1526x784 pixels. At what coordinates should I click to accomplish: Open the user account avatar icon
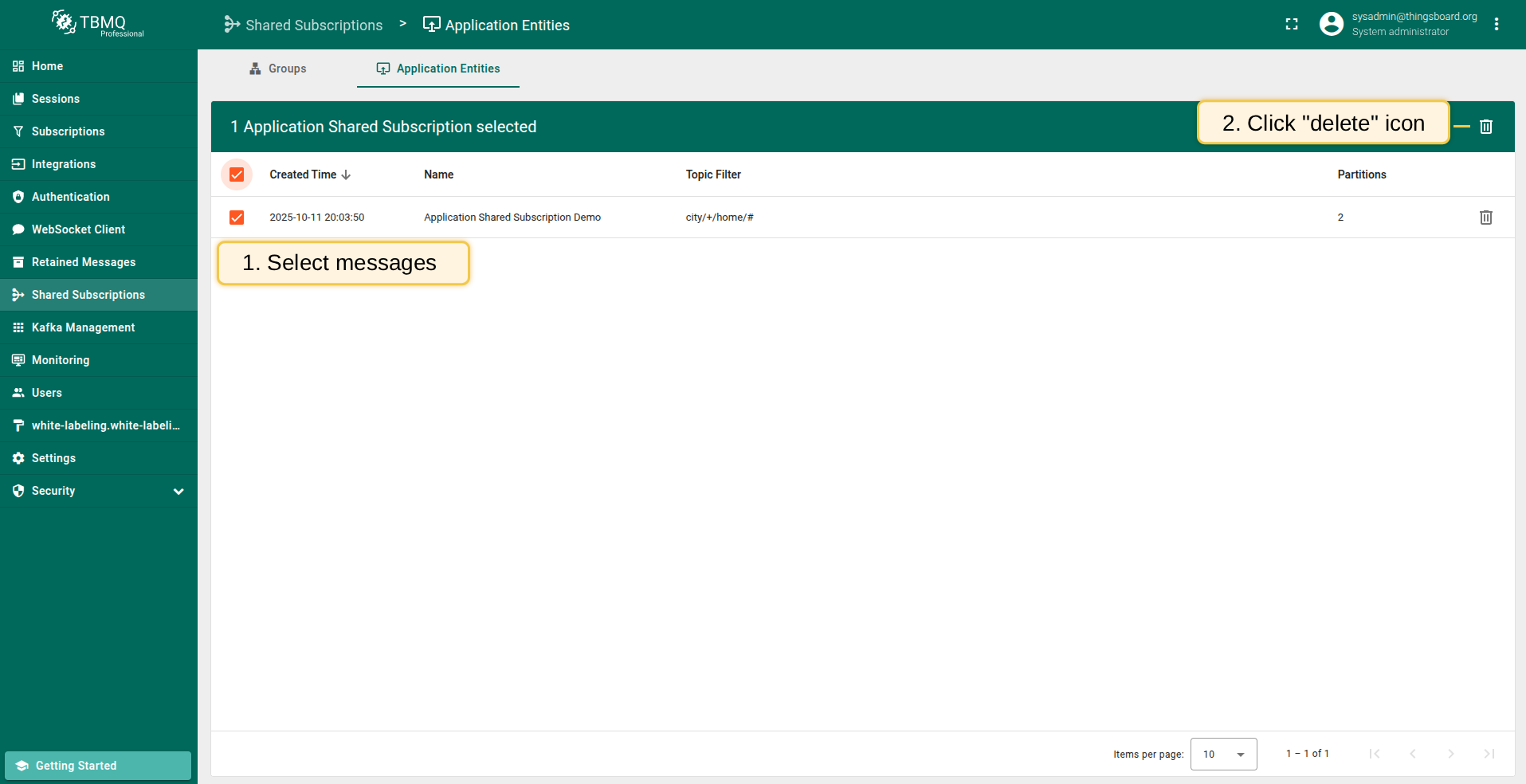(1331, 25)
